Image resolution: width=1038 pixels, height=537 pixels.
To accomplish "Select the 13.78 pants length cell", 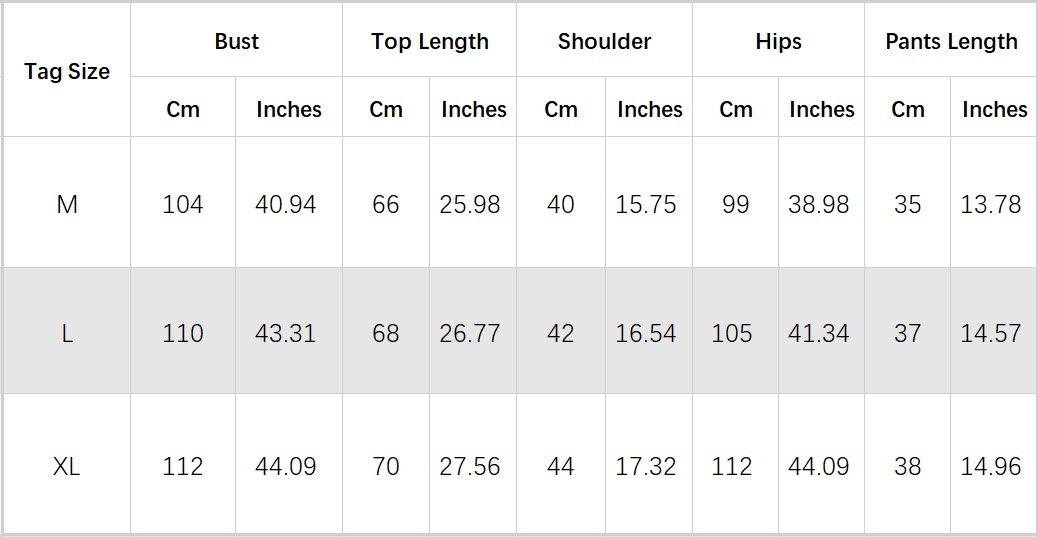I will (x=991, y=205).
